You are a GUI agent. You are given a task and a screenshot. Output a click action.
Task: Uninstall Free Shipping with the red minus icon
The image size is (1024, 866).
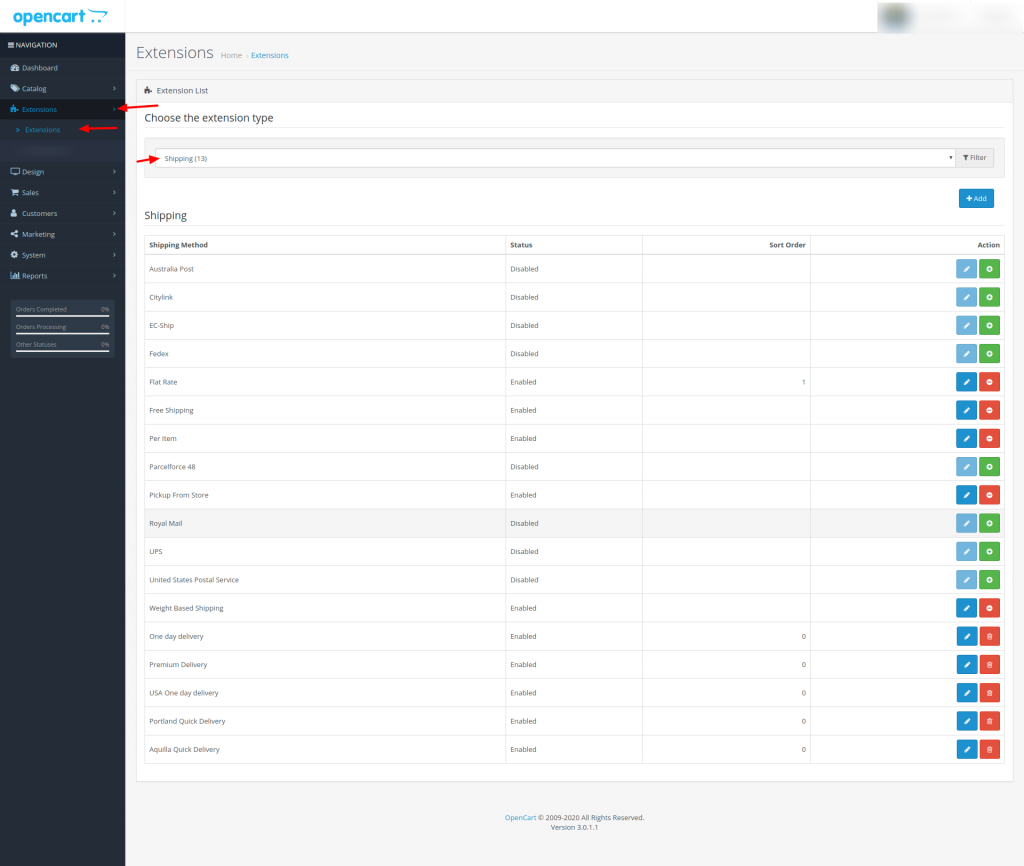point(989,410)
